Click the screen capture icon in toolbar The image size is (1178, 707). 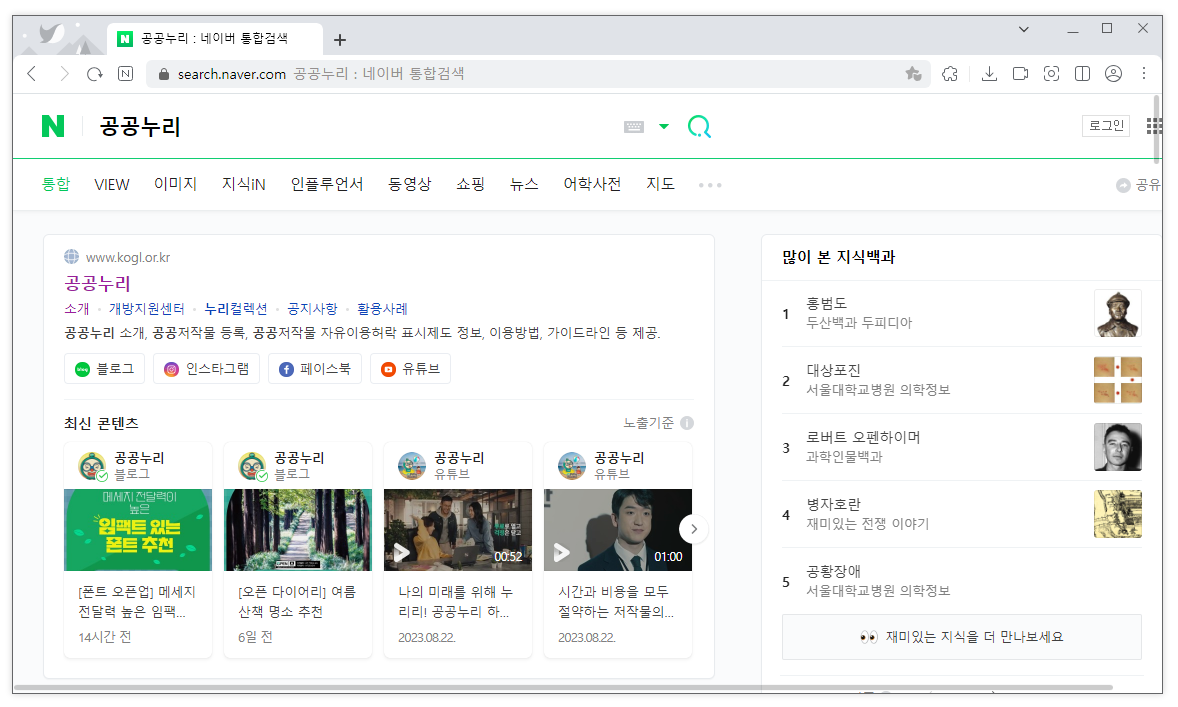point(1051,74)
